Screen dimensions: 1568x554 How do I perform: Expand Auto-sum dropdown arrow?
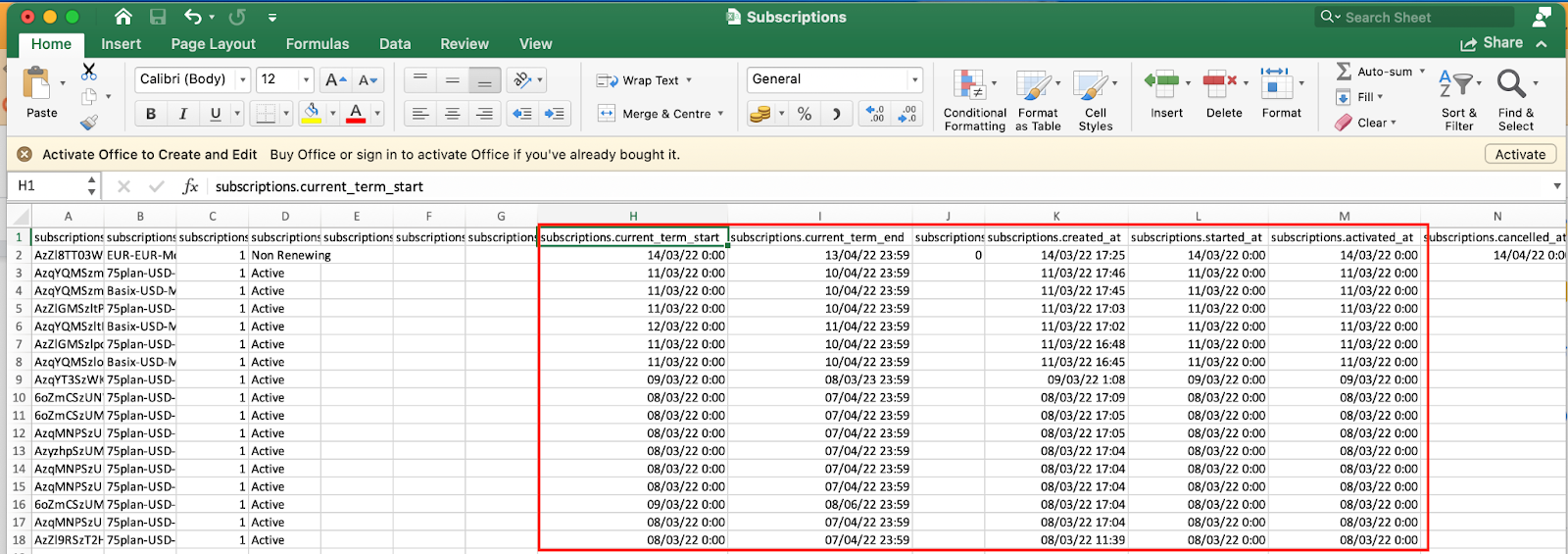click(1422, 72)
